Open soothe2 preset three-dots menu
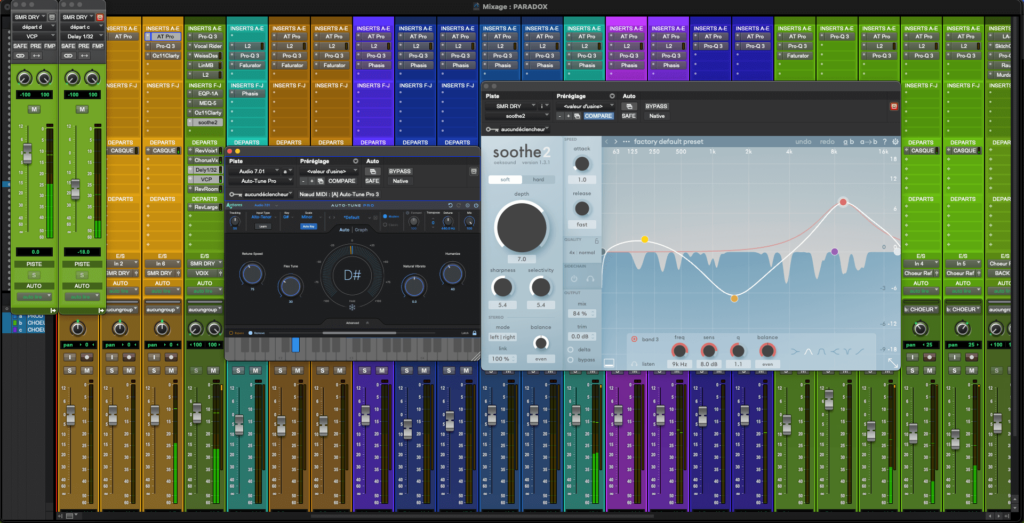Screen dimensions: 1024x523 626,142
